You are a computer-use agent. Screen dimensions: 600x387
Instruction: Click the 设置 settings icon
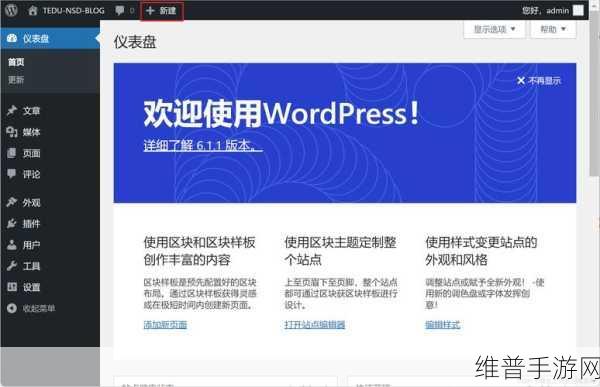(x=12, y=287)
